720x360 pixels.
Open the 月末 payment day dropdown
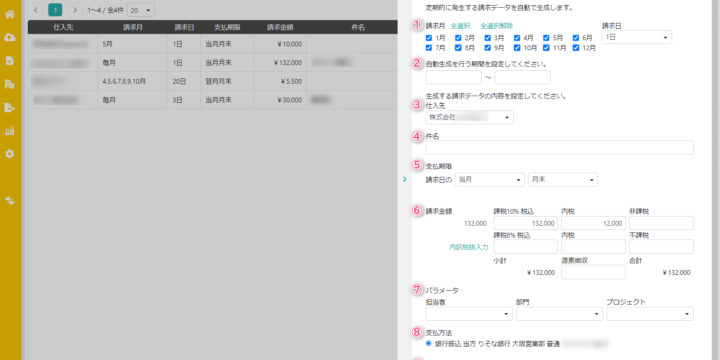point(563,180)
